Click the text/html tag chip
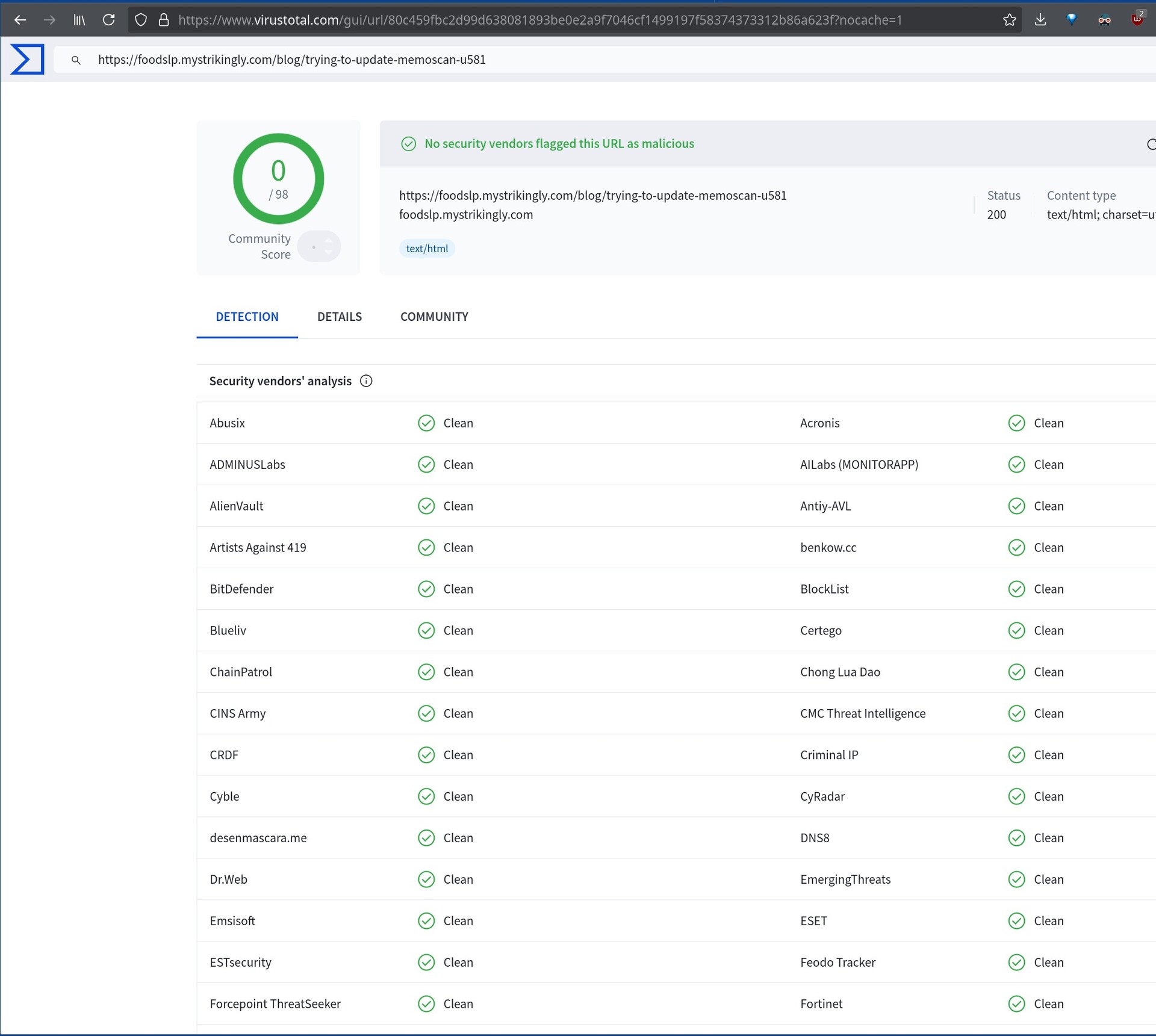Viewport: 1156px width, 1036px height. tap(427, 249)
